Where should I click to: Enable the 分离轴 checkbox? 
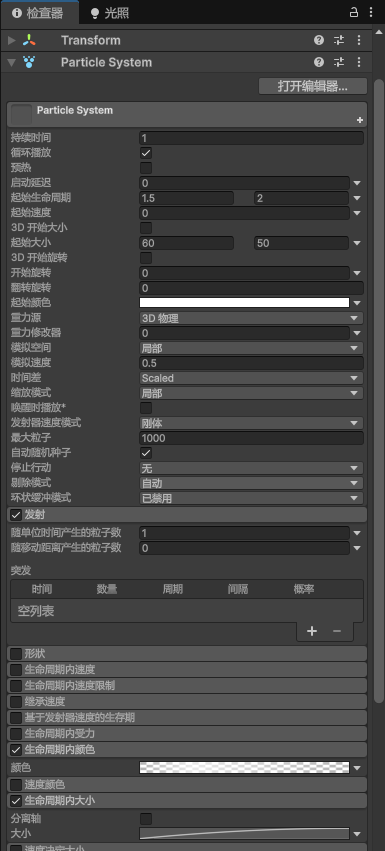(146, 819)
